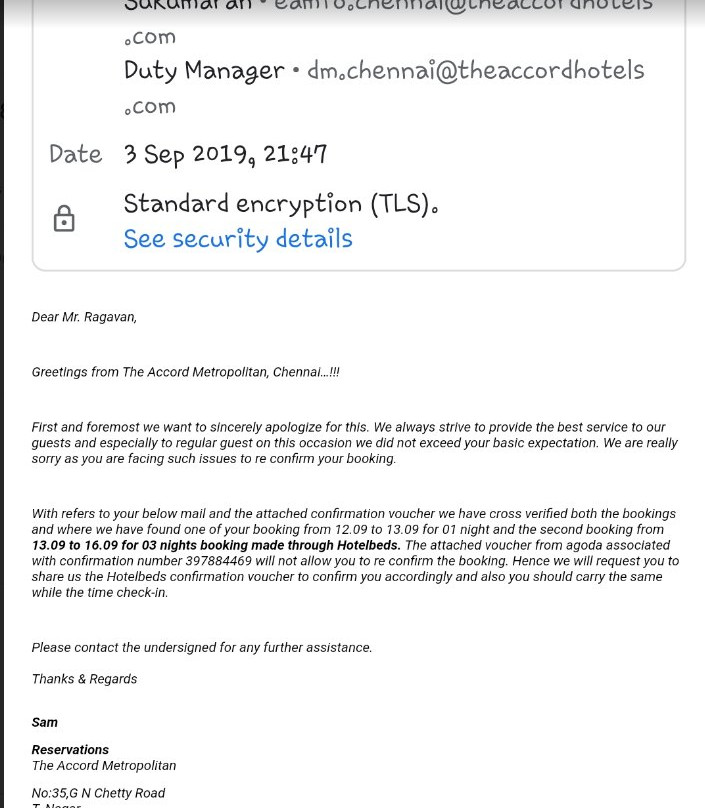This screenshot has width=705, height=808.
Task: Open the See security details link
Action: tap(238, 239)
